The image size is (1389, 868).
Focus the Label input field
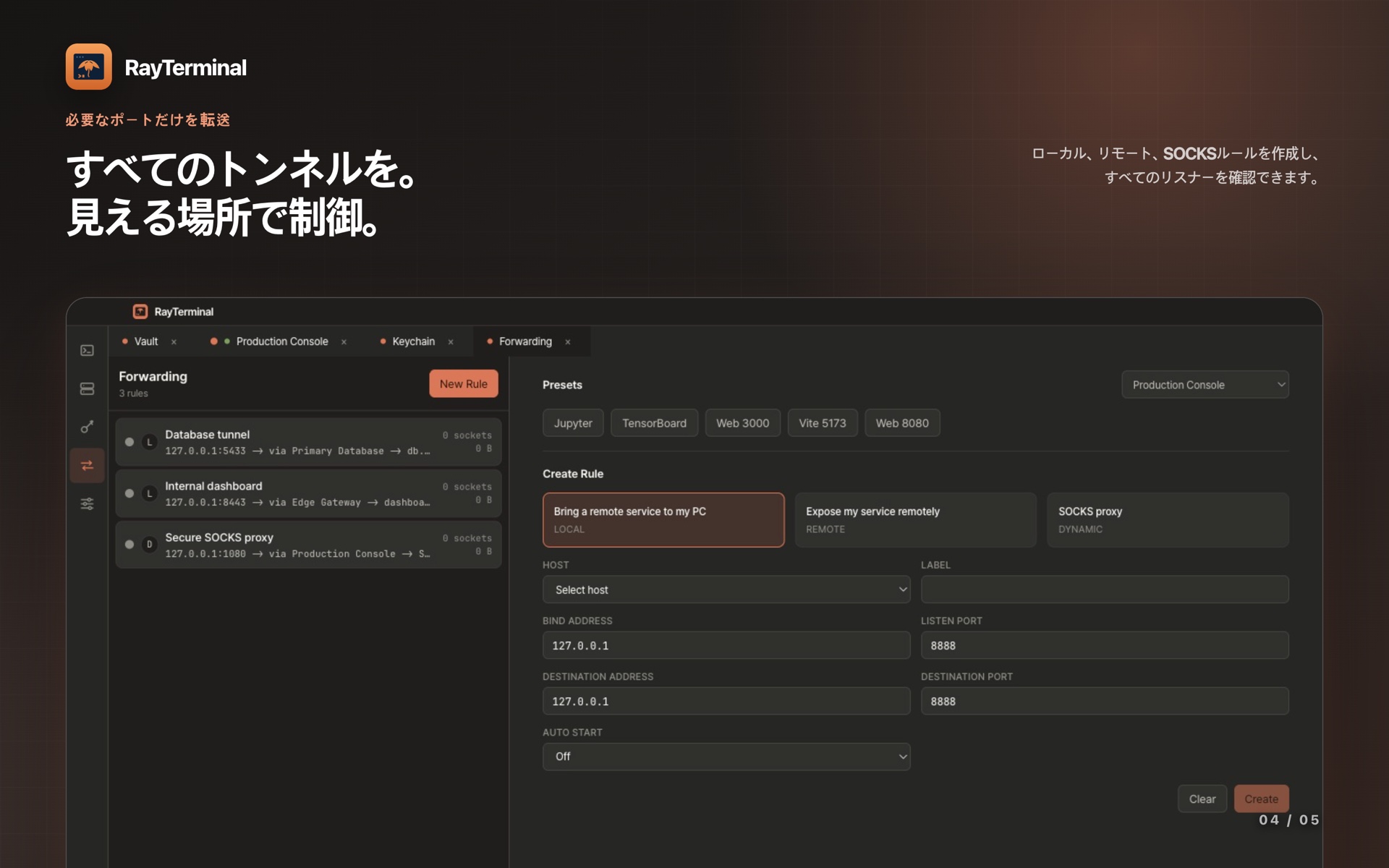[1105, 590]
